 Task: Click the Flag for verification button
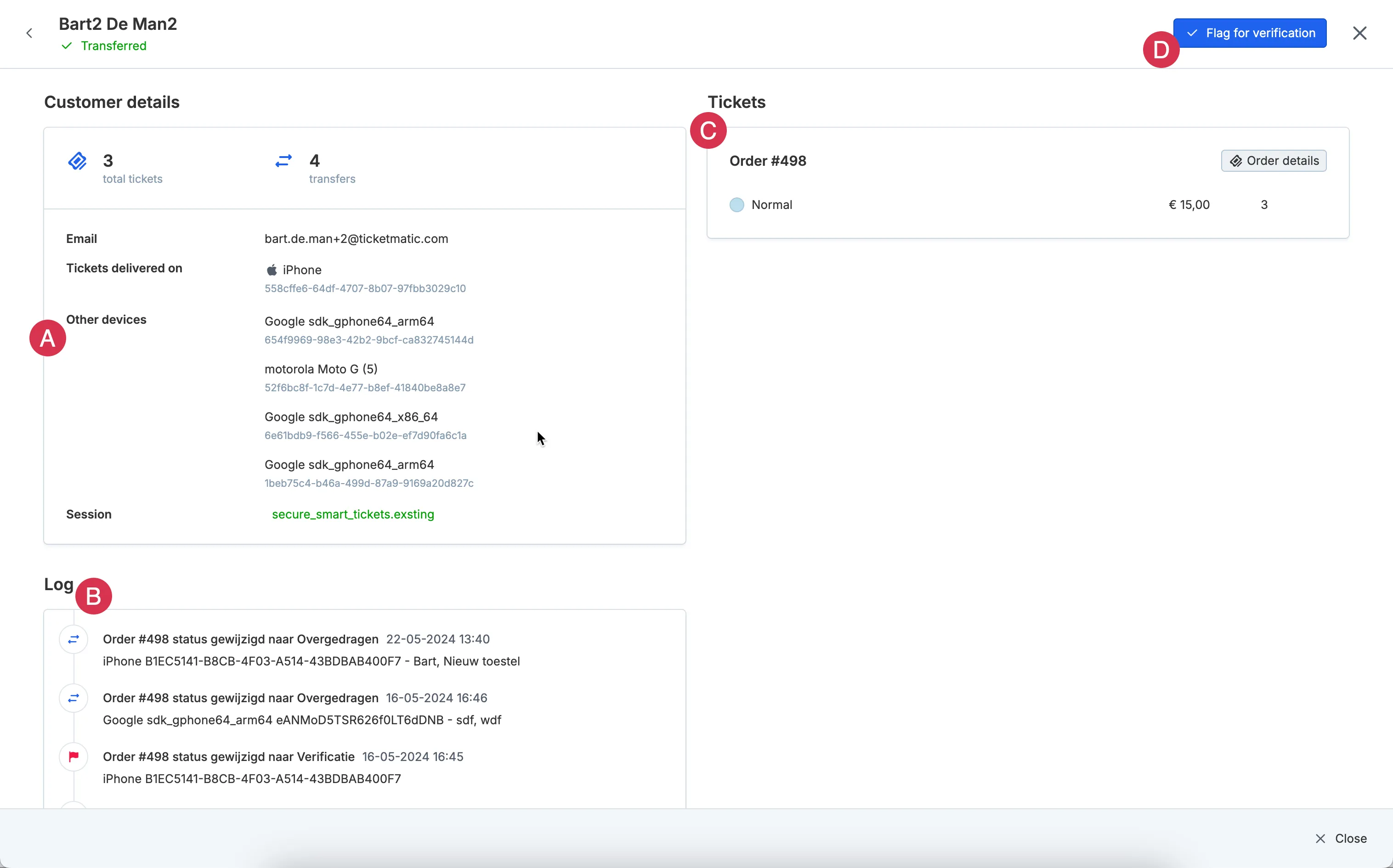pyautogui.click(x=1250, y=33)
